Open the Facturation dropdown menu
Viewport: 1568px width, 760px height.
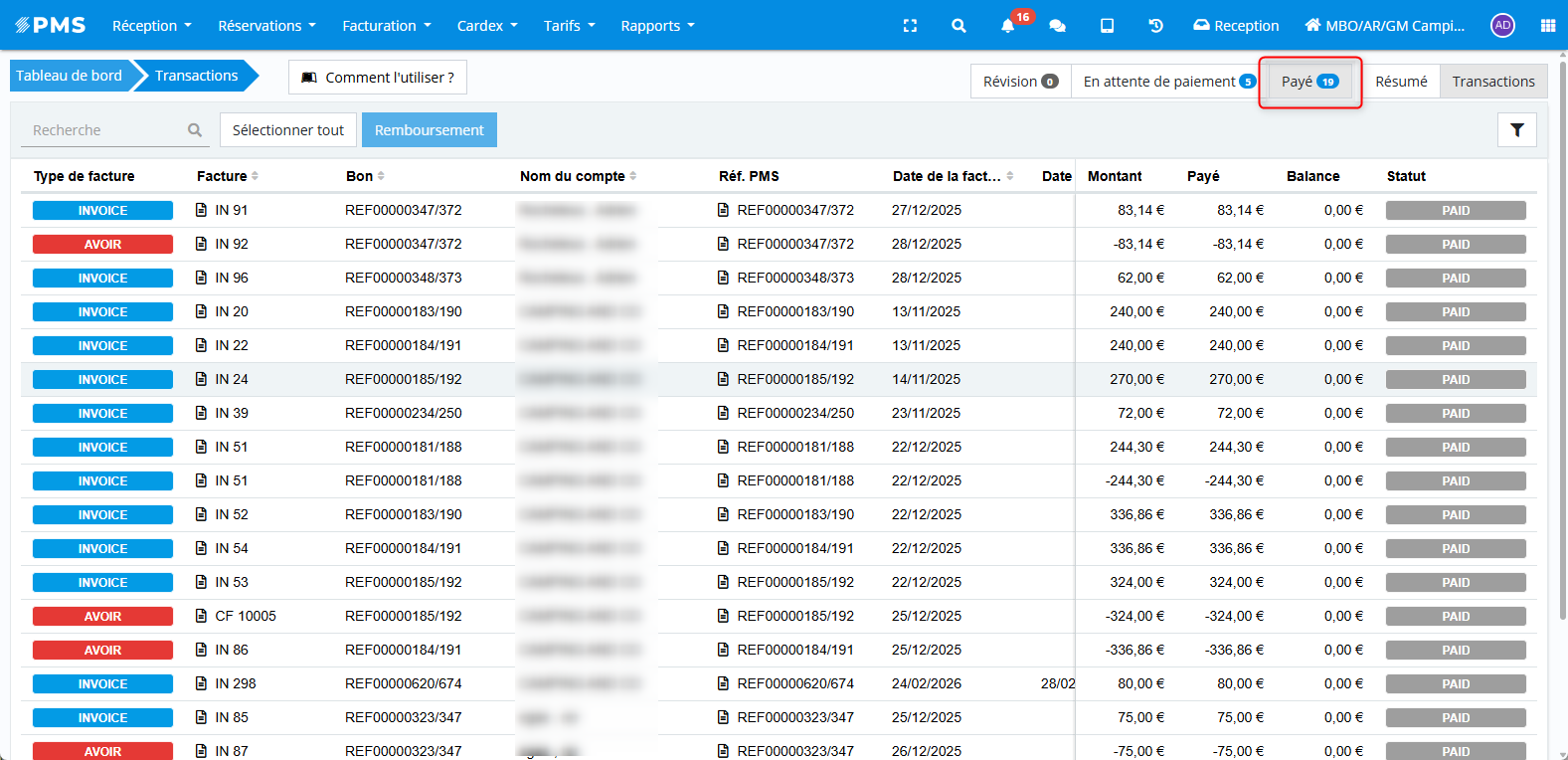386,26
